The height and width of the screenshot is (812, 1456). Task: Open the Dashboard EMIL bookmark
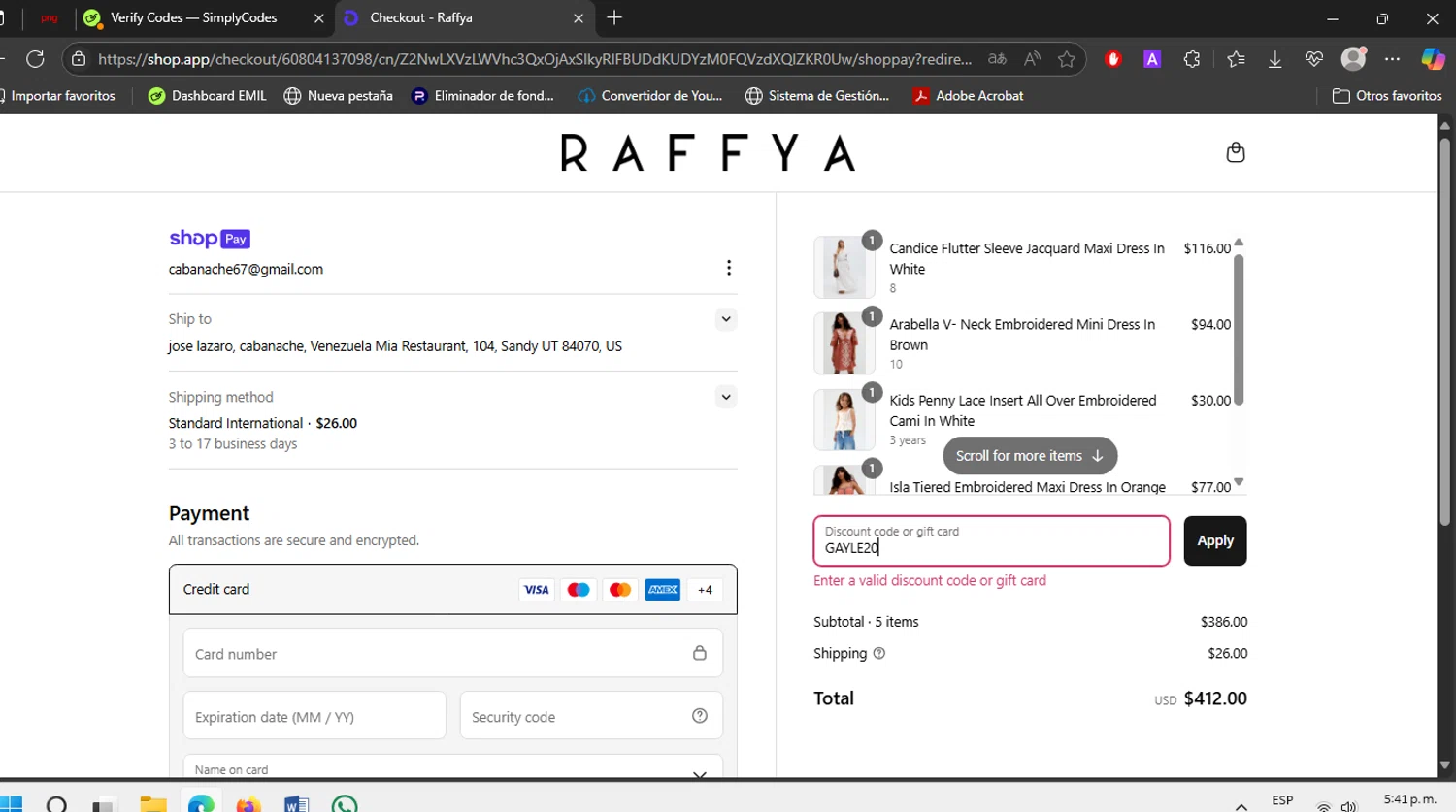click(207, 95)
